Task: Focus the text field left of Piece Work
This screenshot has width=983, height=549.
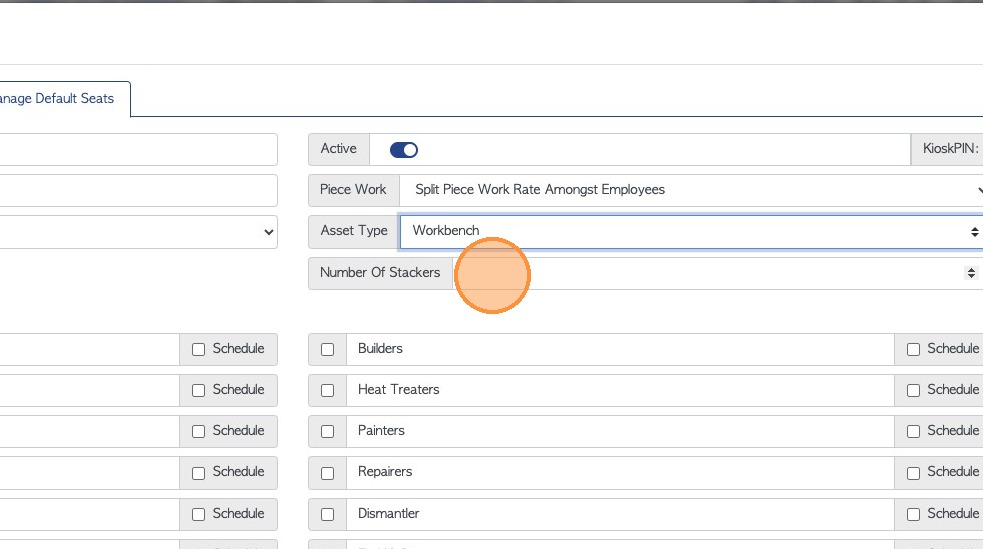Action: click(x=138, y=190)
